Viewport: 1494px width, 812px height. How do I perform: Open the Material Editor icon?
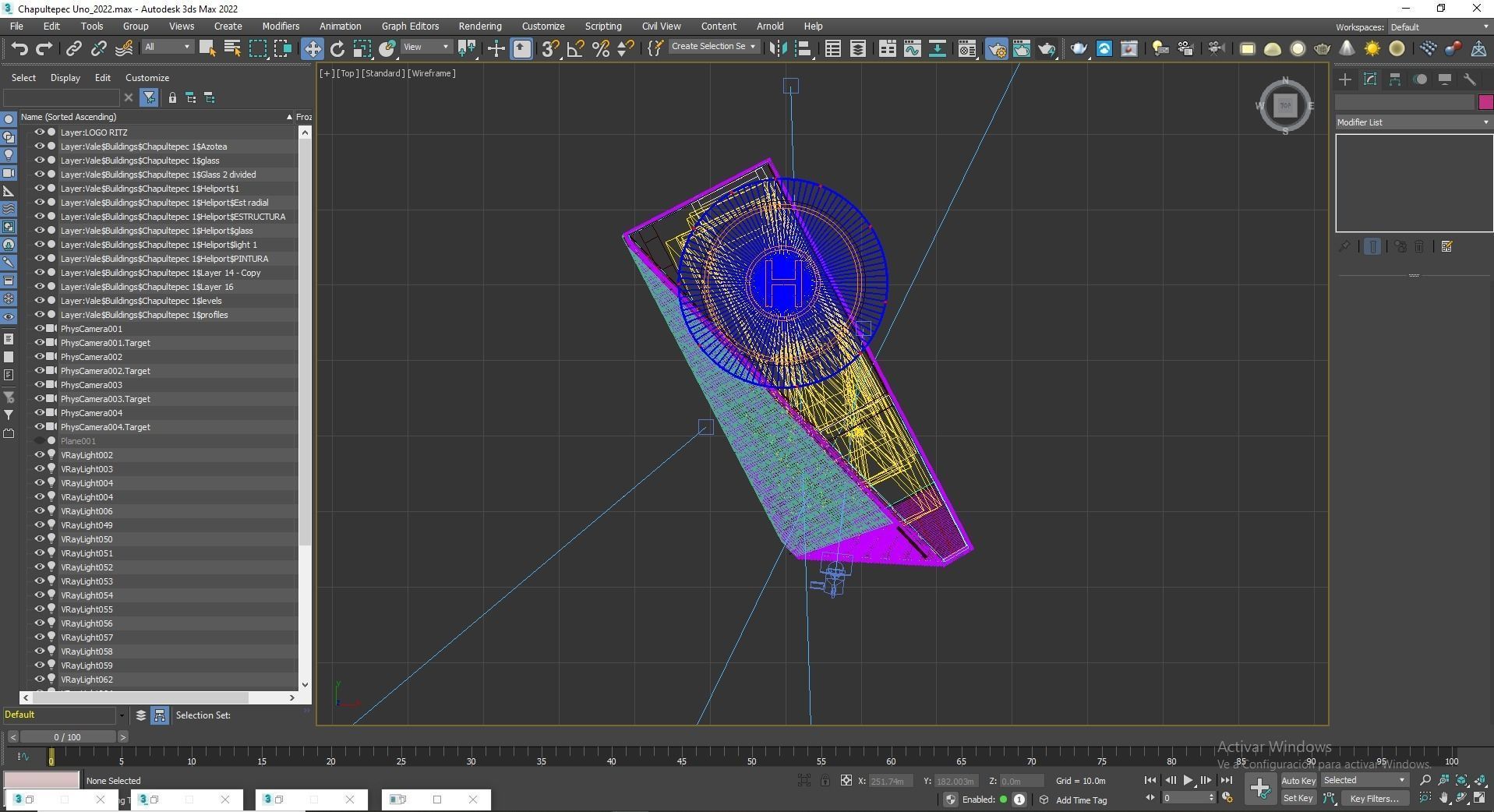[967, 48]
